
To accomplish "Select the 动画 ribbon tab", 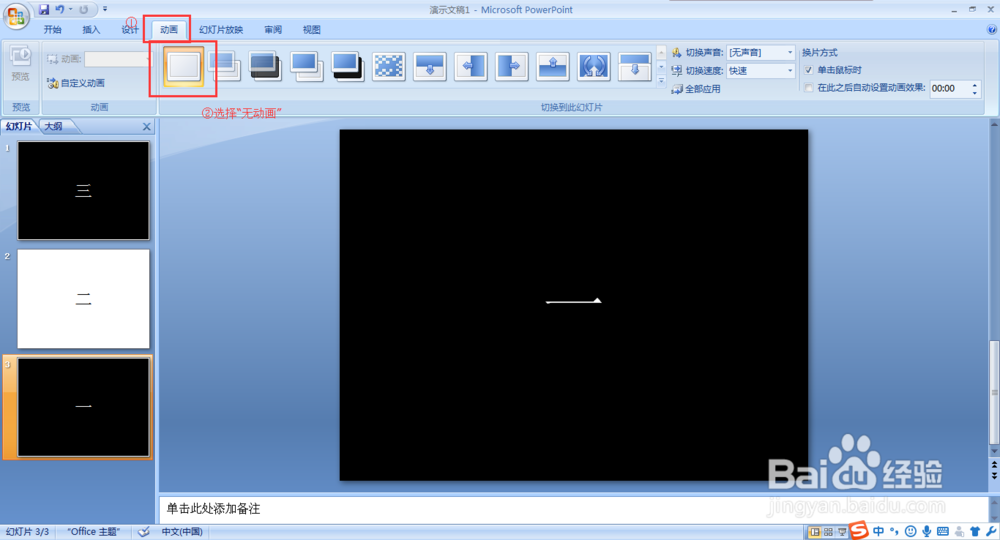I will coord(169,29).
